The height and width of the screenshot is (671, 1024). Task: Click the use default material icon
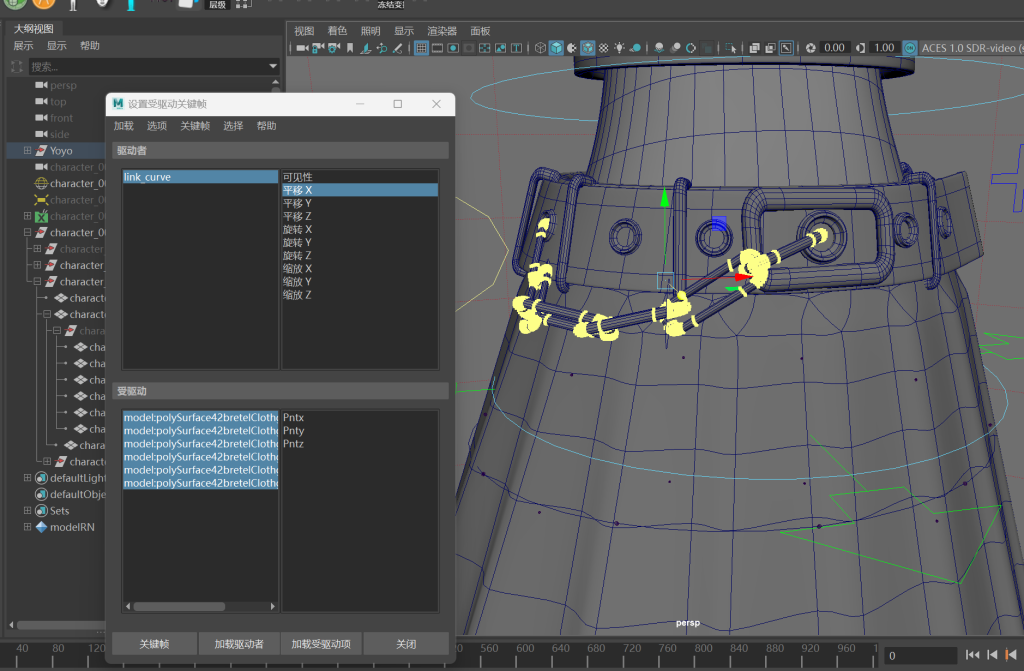coord(571,48)
